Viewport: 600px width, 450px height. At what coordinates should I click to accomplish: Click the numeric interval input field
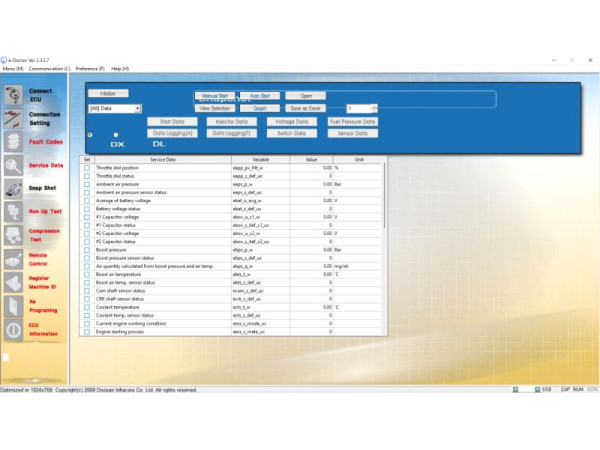click(358, 108)
